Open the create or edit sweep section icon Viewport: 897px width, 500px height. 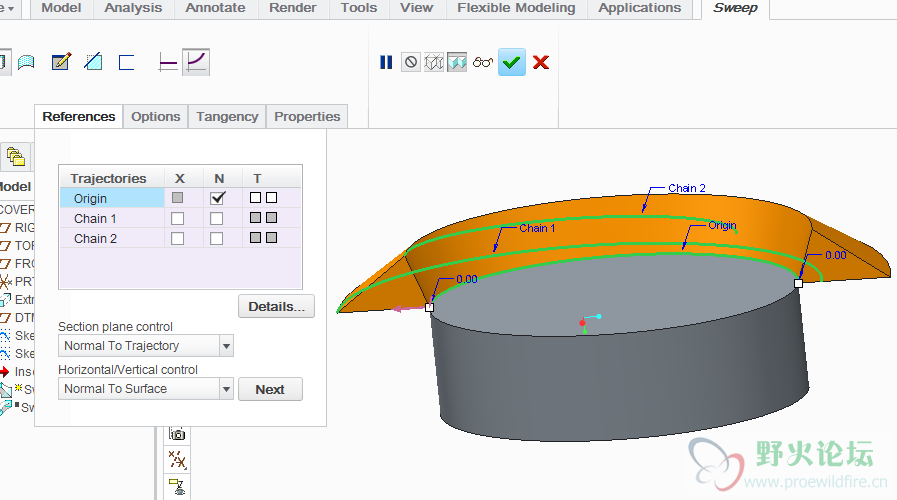61,62
